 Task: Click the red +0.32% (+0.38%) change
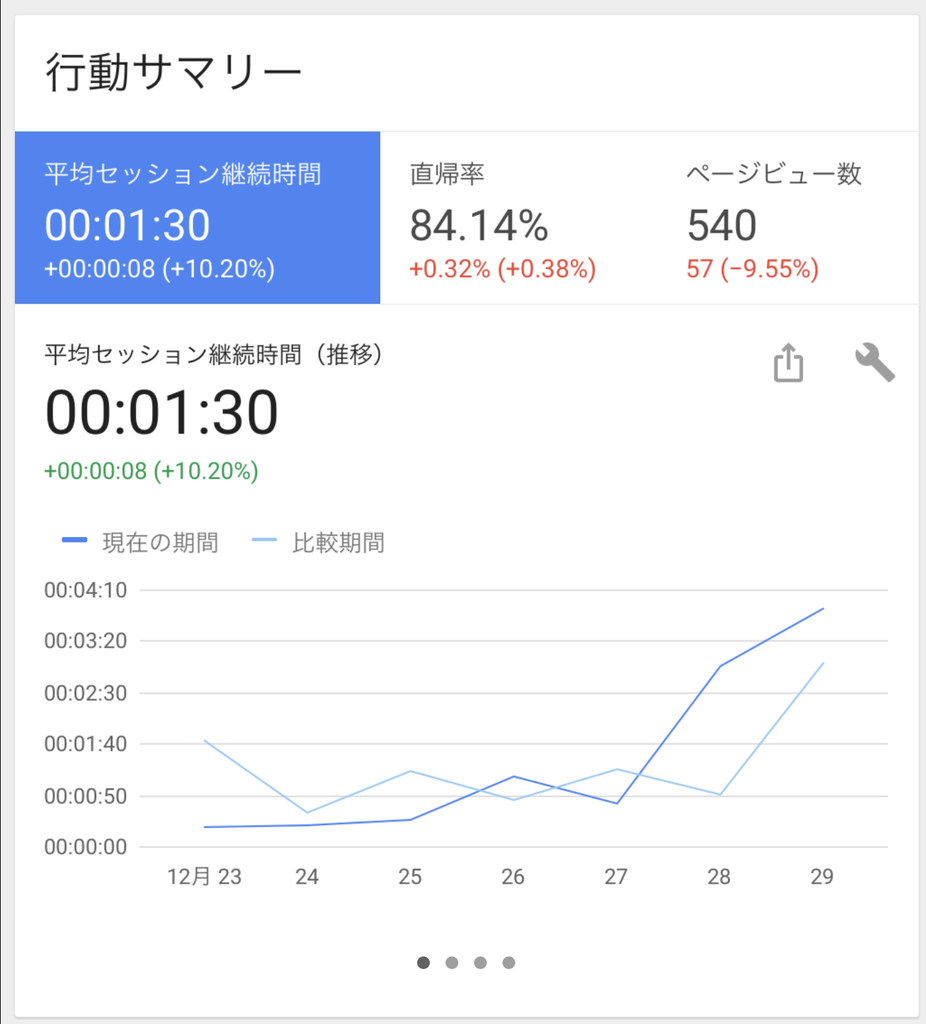[502, 269]
